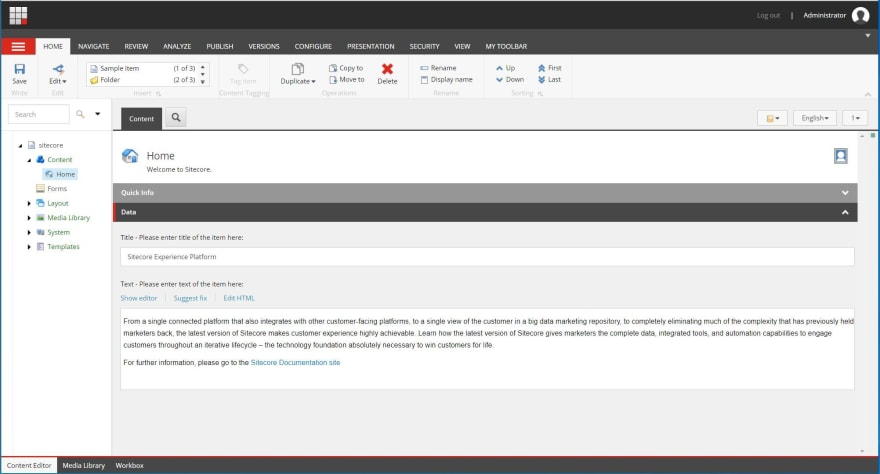The height and width of the screenshot is (474, 880).
Task: Click the Log out link
Action: point(768,15)
